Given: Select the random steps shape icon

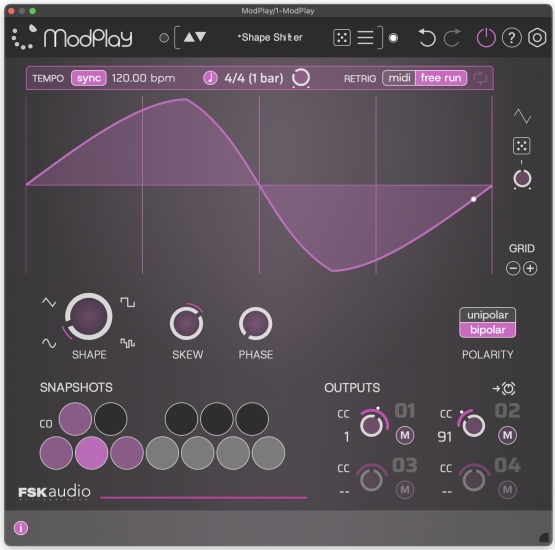Looking at the screenshot, I should pos(128,343).
